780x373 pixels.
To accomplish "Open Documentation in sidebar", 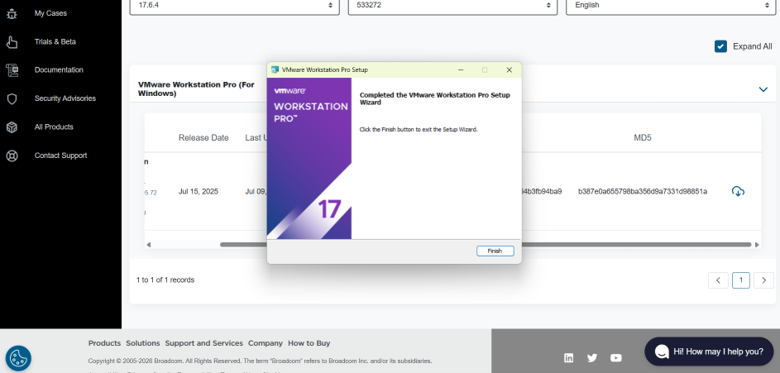I will tap(59, 70).
